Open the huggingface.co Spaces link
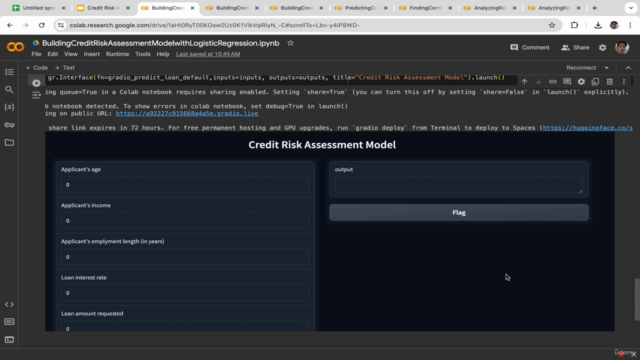The width and height of the screenshot is (640, 360). tap(587, 128)
